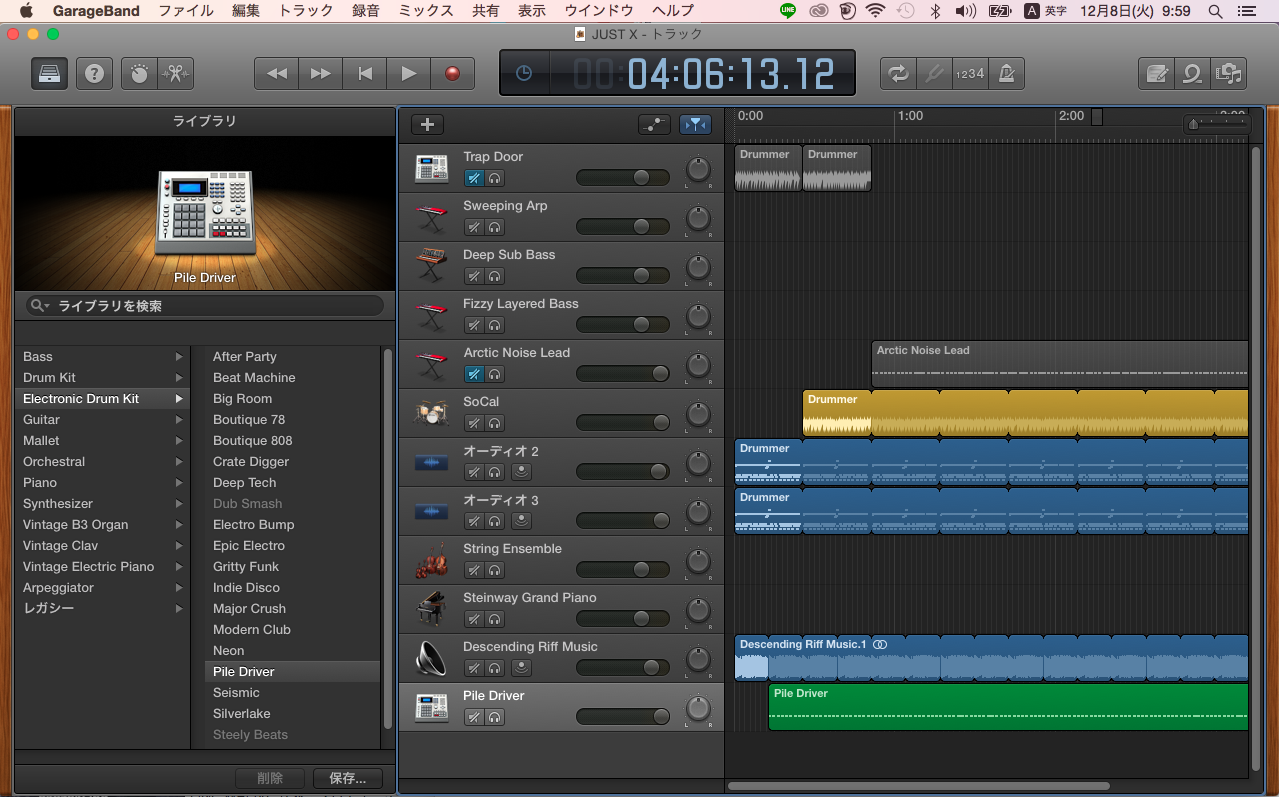The width and height of the screenshot is (1279, 797).
Task: Expand the Bass category
Action: pyautogui.click(x=180, y=357)
